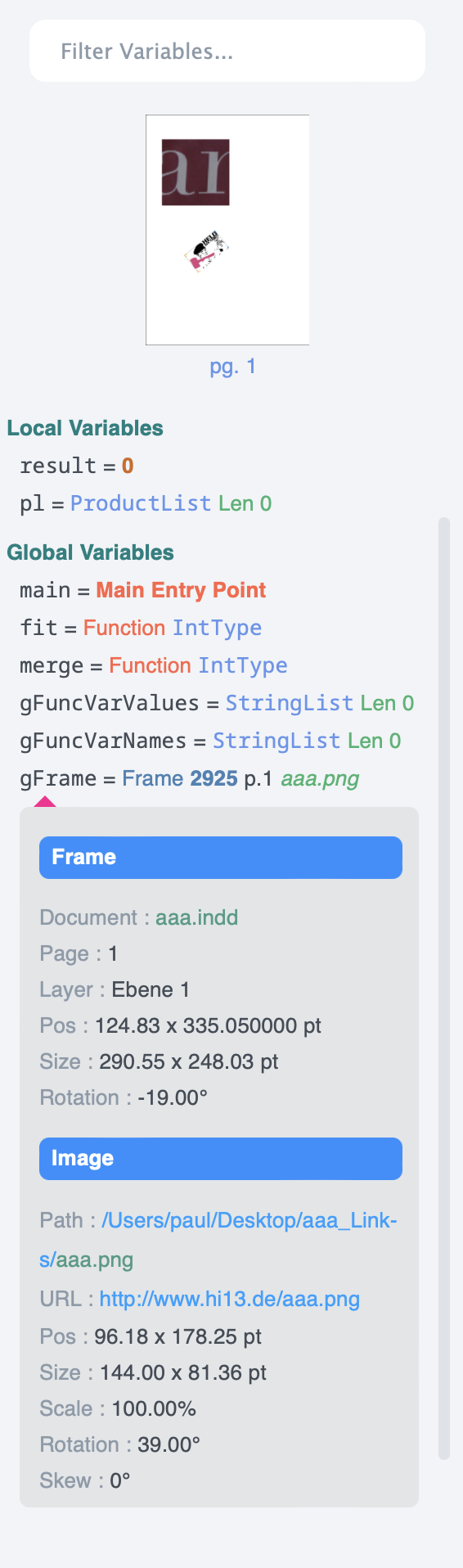
Task: Click the ProductList Len 0 value
Action: tap(171, 503)
